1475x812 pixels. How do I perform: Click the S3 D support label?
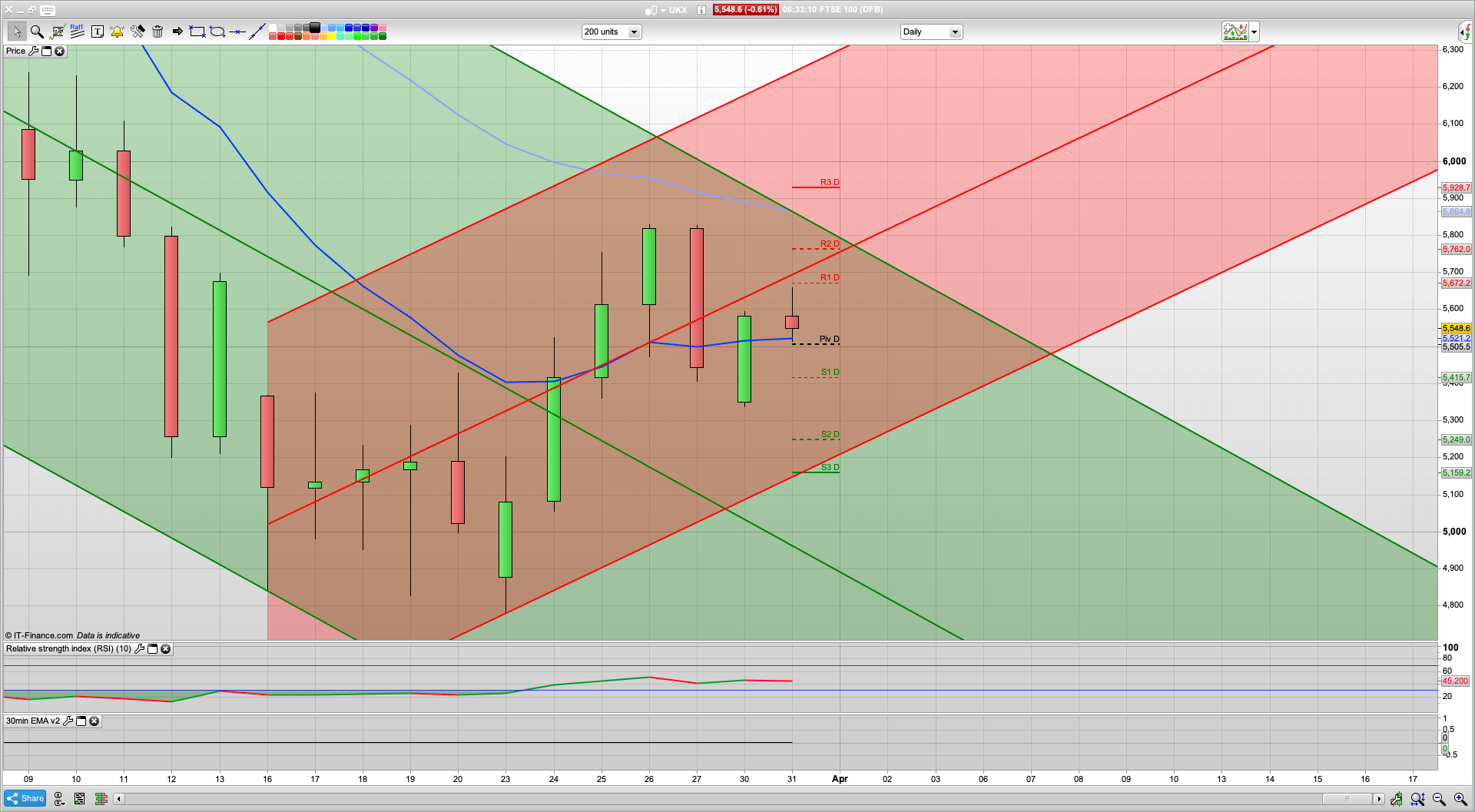pyautogui.click(x=830, y=467)
